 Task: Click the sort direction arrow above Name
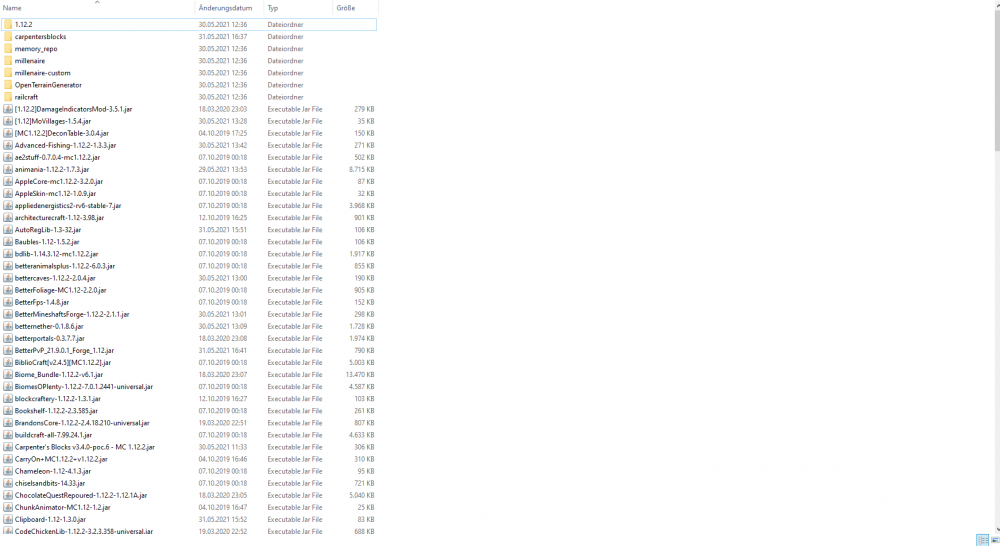[x=97, y=3]
